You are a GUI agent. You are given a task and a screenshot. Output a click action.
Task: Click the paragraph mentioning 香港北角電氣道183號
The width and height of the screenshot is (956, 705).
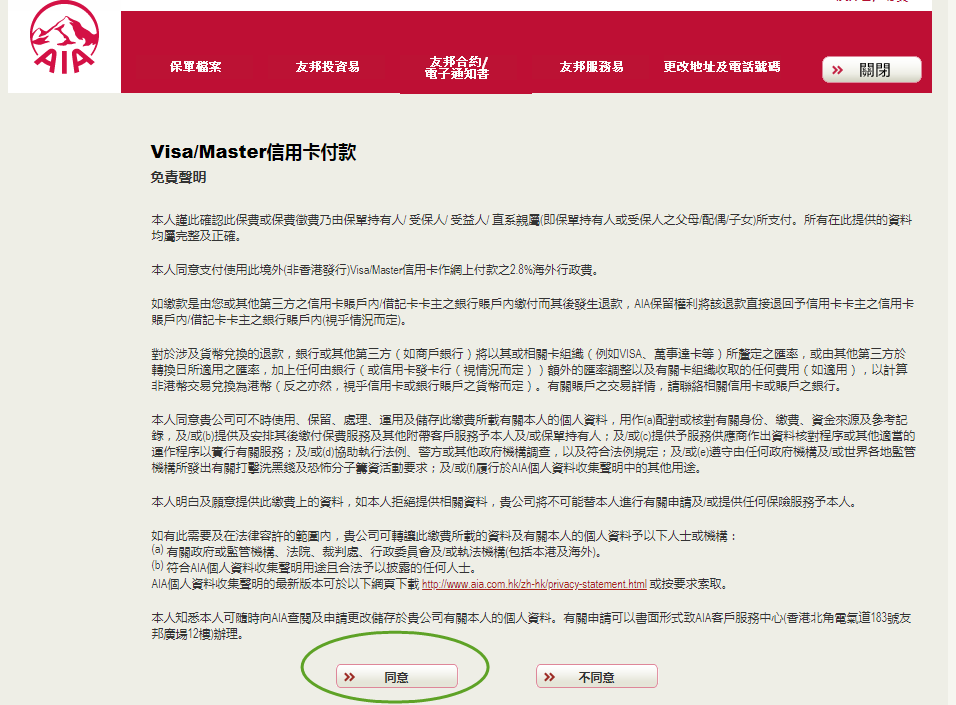tap(532, 626)
